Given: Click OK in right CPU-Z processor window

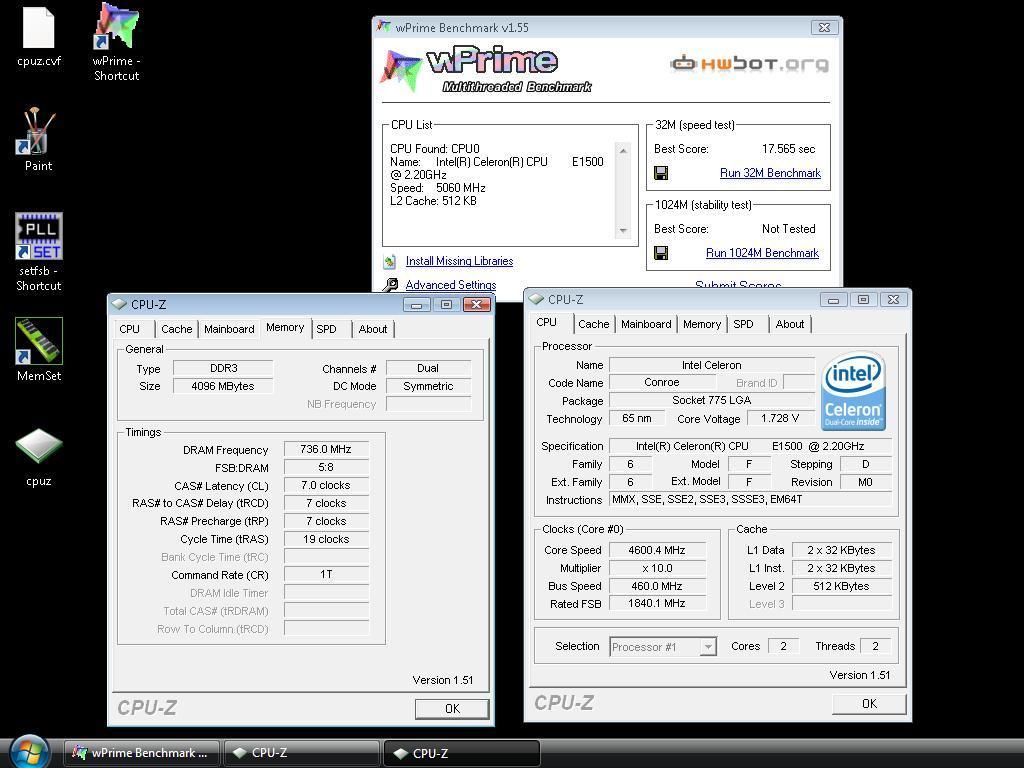Looking at the screenshot, I should (x=869, y=703).
